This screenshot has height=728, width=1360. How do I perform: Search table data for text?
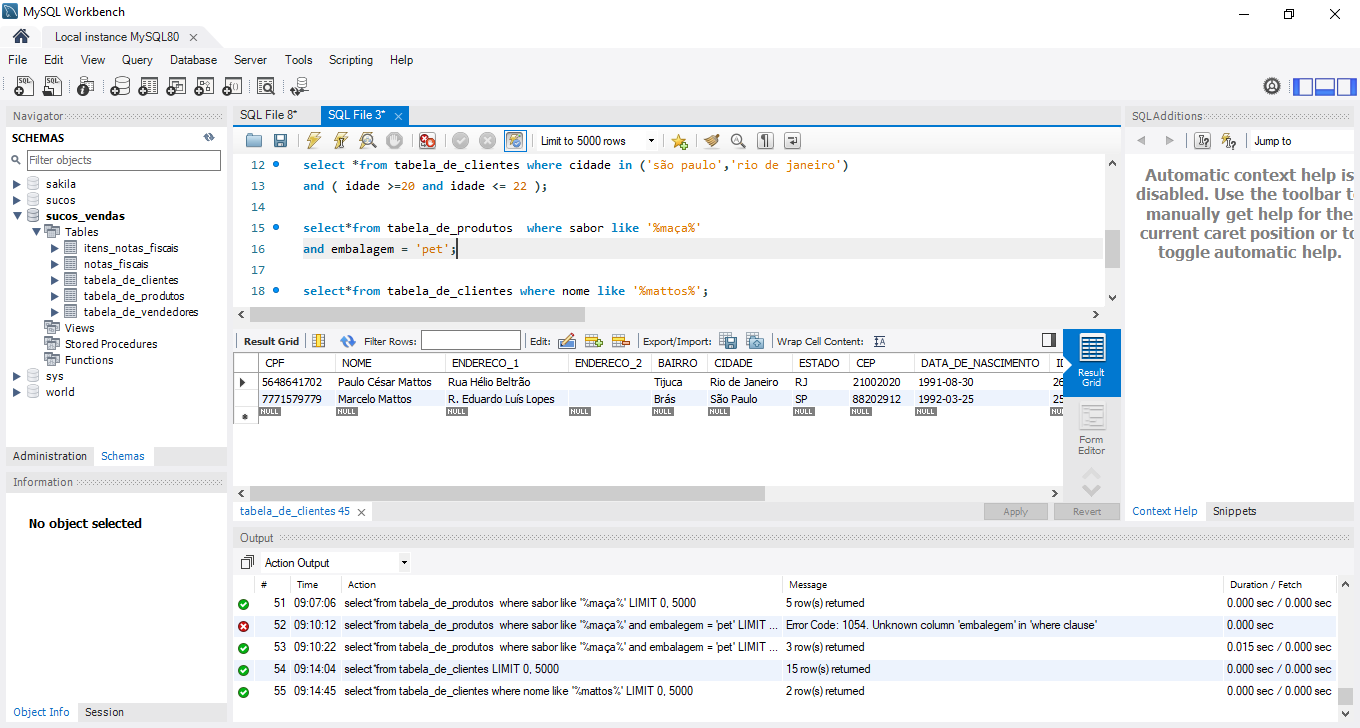[x=266, y=87]
